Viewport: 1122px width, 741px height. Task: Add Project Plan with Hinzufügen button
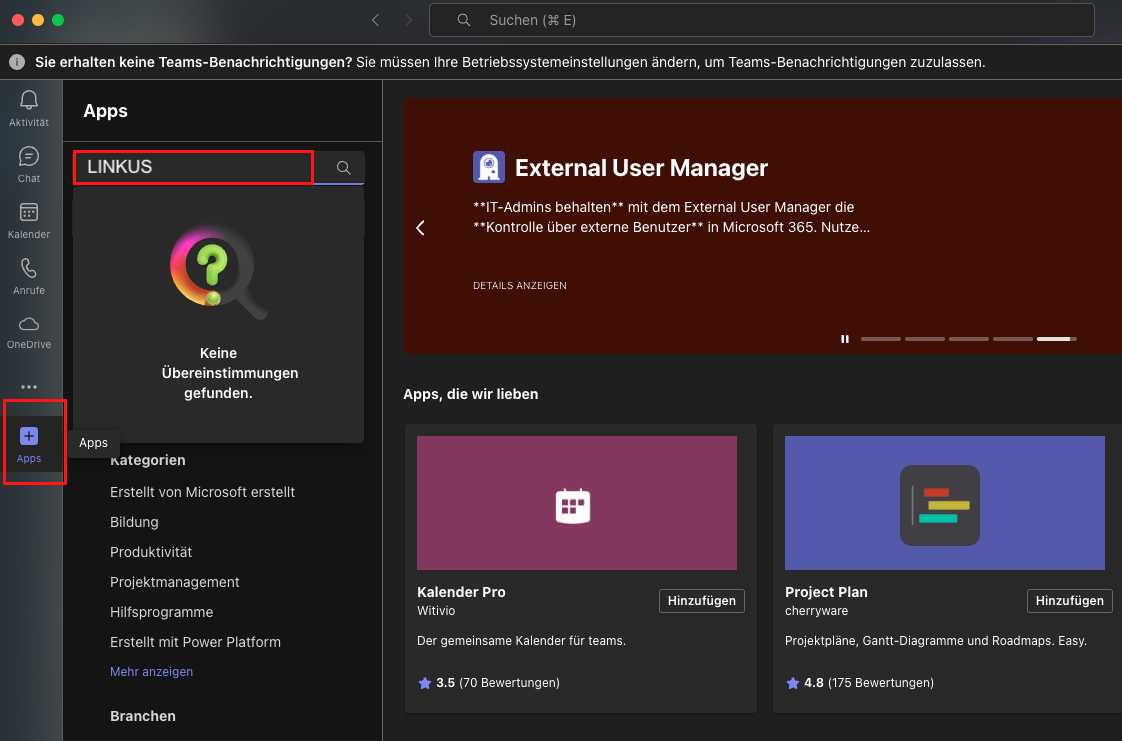(x=1069, y=601)
